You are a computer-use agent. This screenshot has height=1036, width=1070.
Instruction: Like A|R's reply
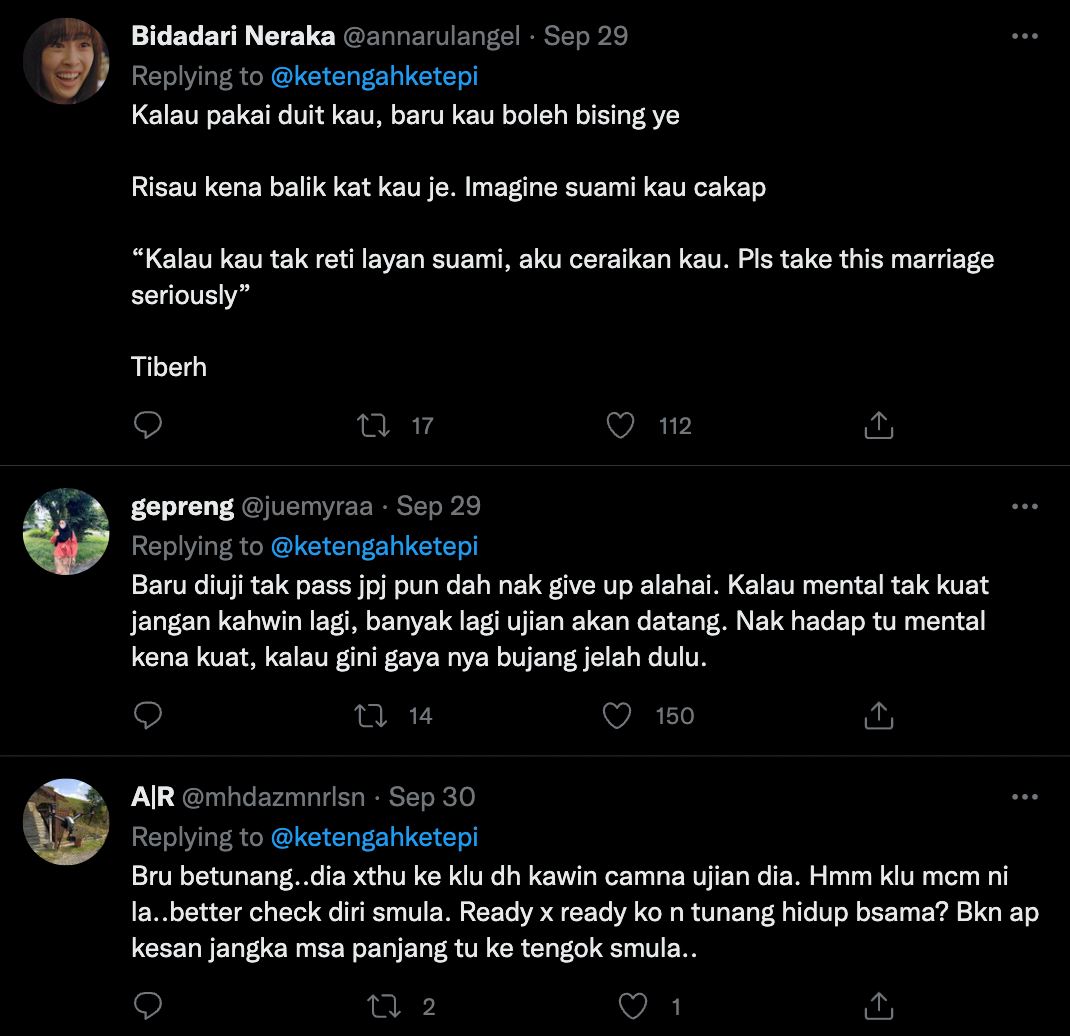pos(631,1007)
